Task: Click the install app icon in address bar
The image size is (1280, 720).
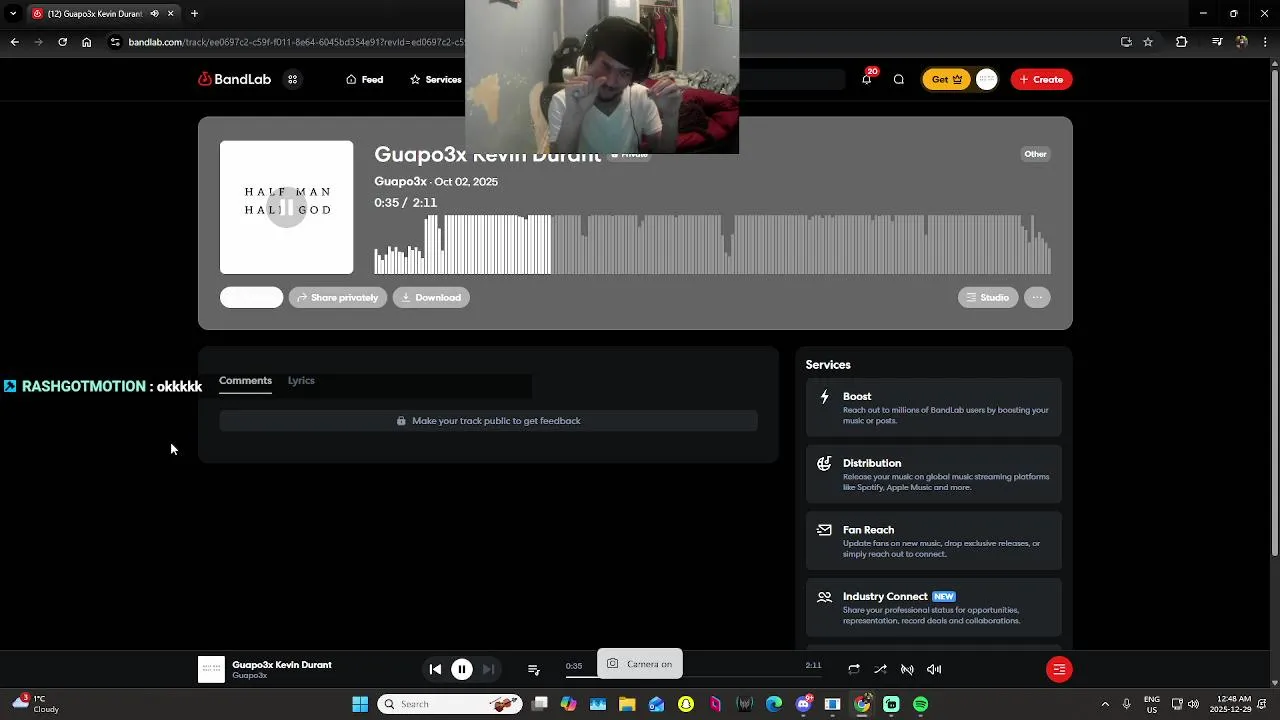Action: [1126, 42]
